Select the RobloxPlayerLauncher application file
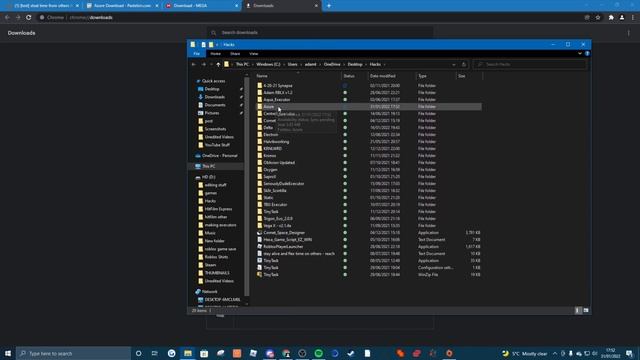640x360 pixels. (x=283, y=247)
